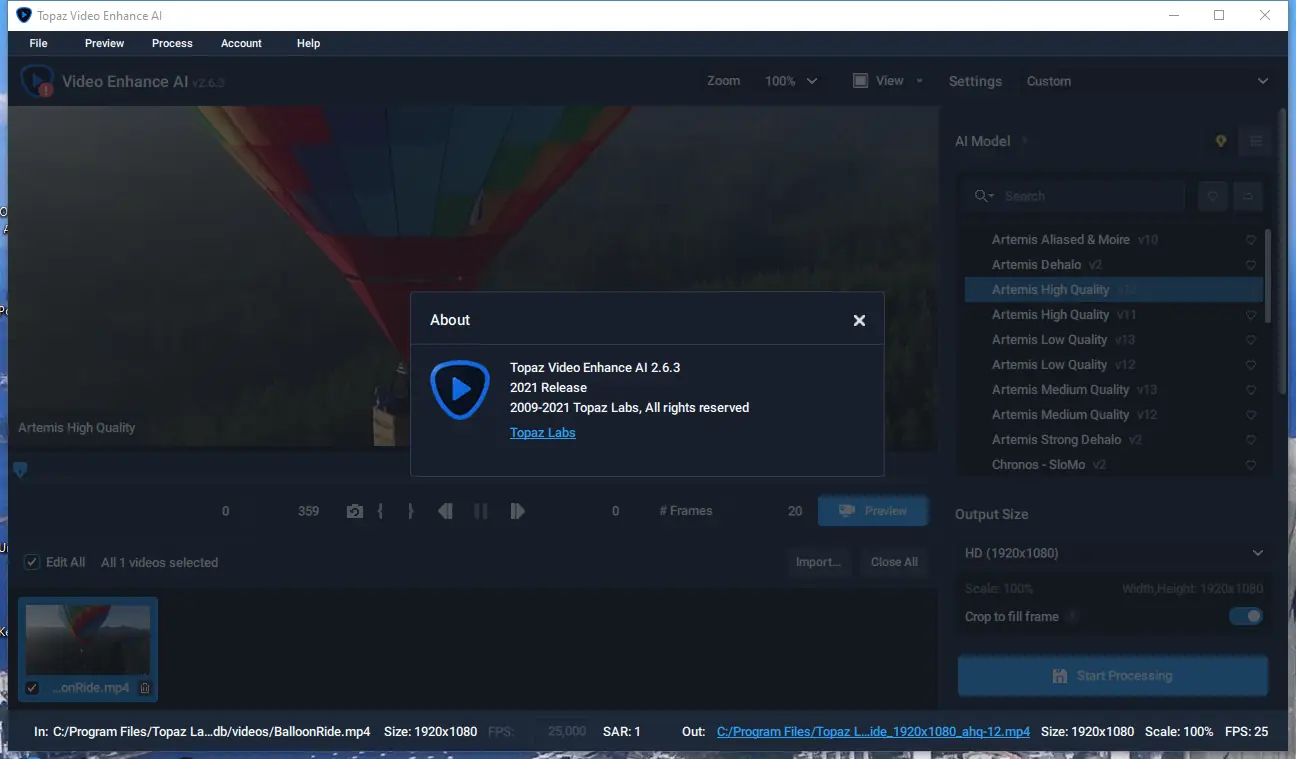
Task: Click the Topaz play-shield logo in About dialog
Action: tap(460, 390)
